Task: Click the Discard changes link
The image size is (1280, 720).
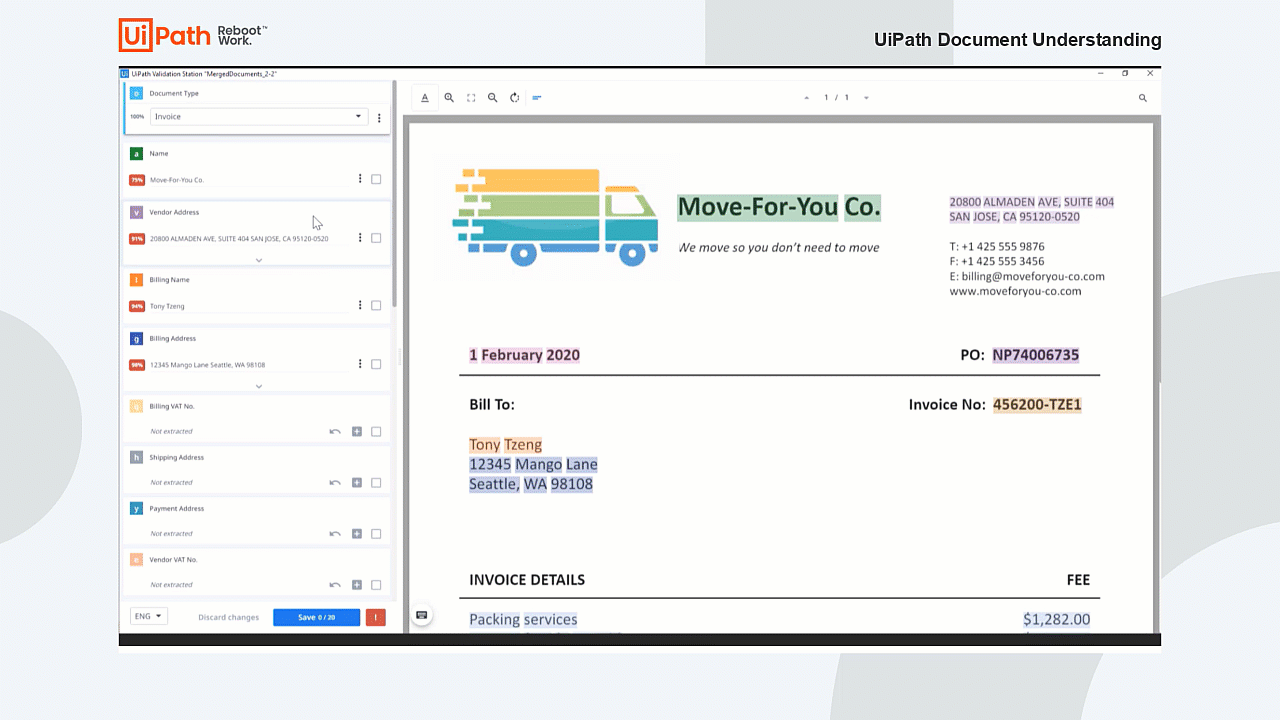Action: pos(229,617)
